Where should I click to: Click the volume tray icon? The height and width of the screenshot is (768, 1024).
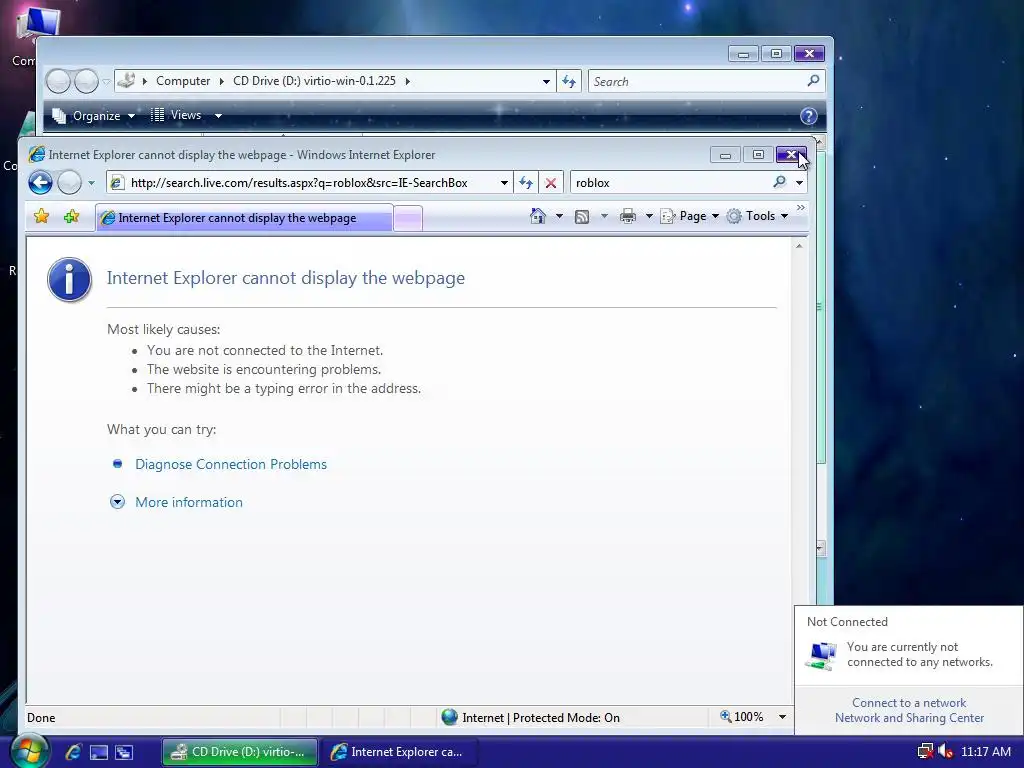[945, 752]
